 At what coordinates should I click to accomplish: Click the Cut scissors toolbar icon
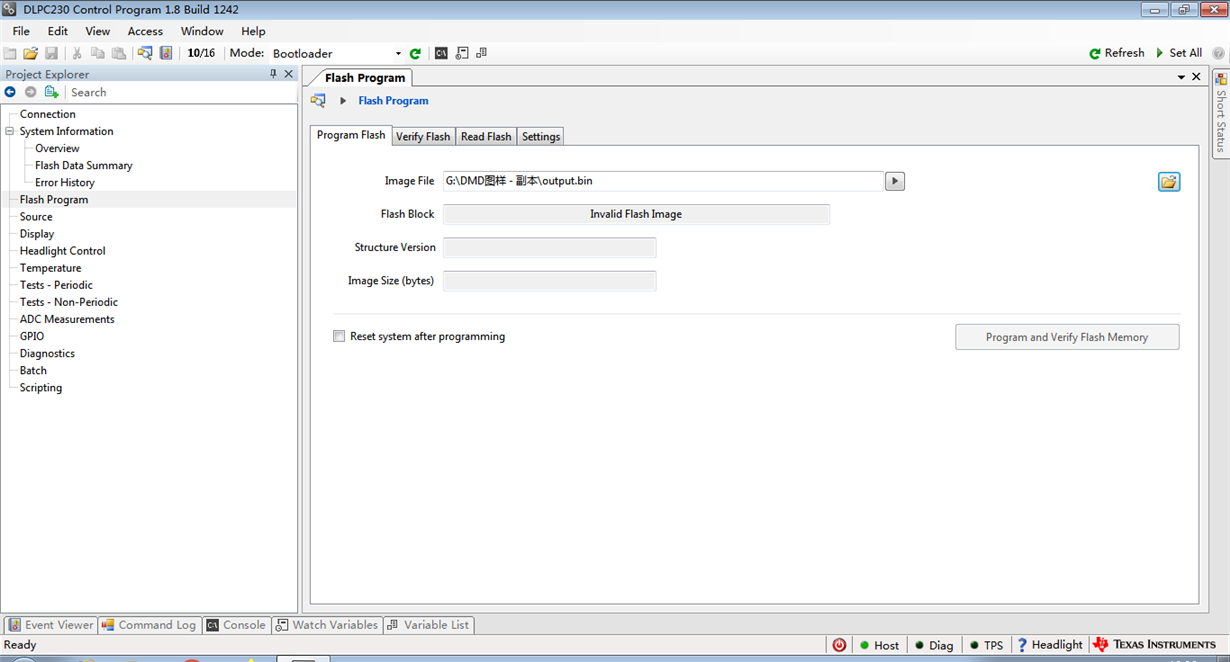(x=77, y=53)
